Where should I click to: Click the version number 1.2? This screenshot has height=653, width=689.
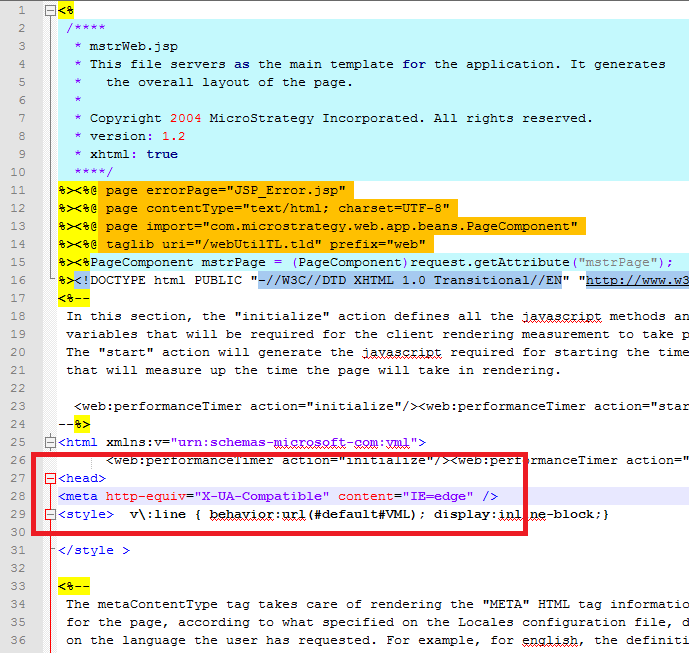pyautogui.click(x=173, y=136)
